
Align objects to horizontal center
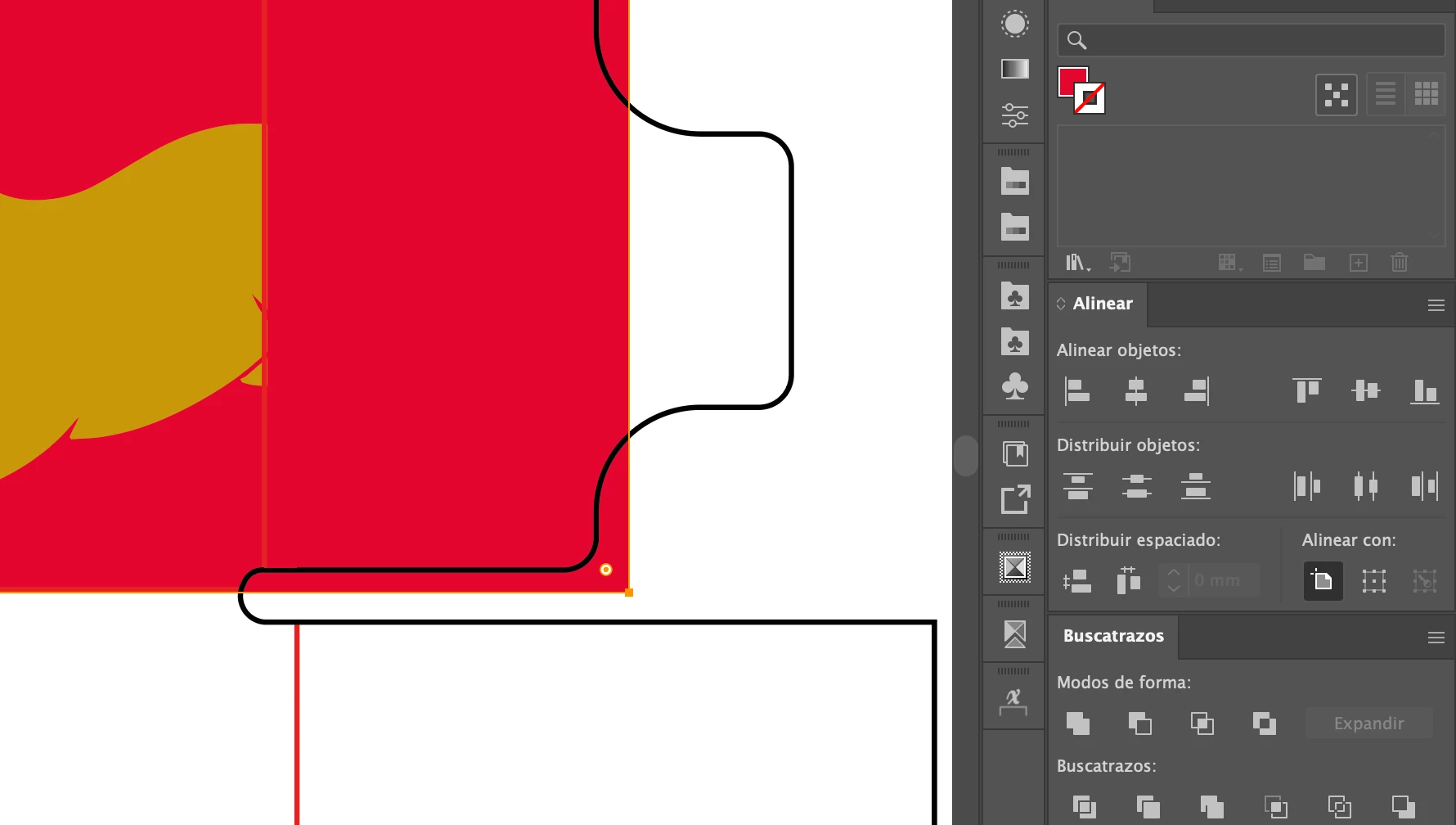coord(1136,391)
